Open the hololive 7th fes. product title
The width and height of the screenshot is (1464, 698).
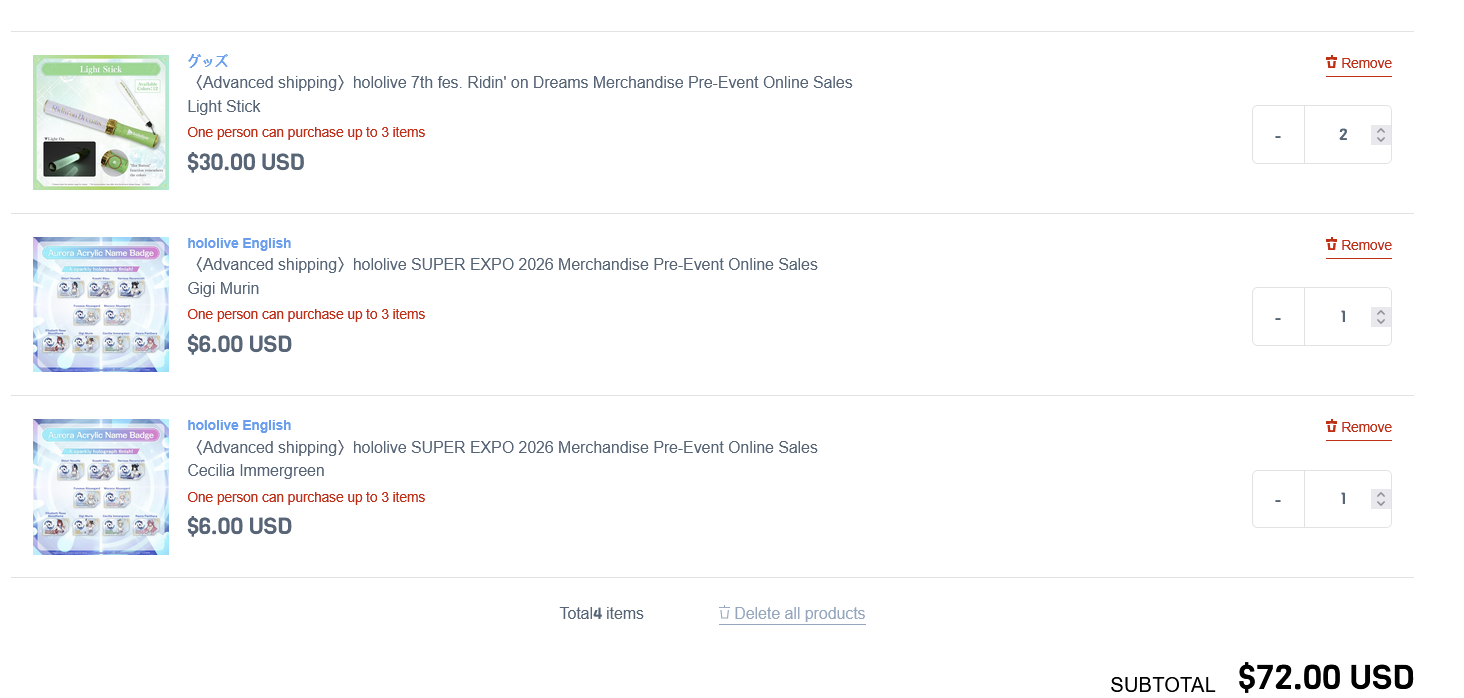[x=520, y=82]
